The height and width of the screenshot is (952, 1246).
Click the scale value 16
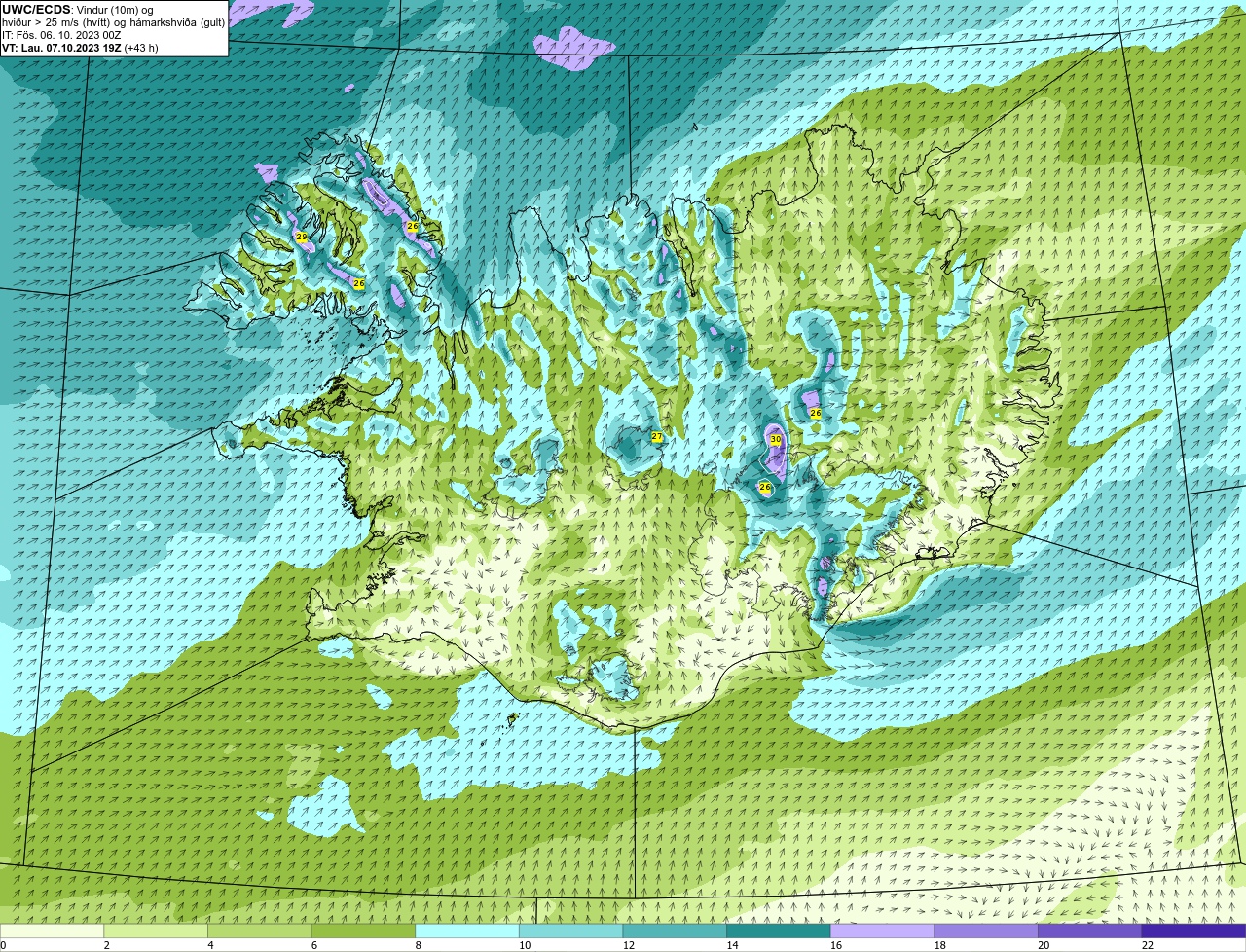coord(836,945)
